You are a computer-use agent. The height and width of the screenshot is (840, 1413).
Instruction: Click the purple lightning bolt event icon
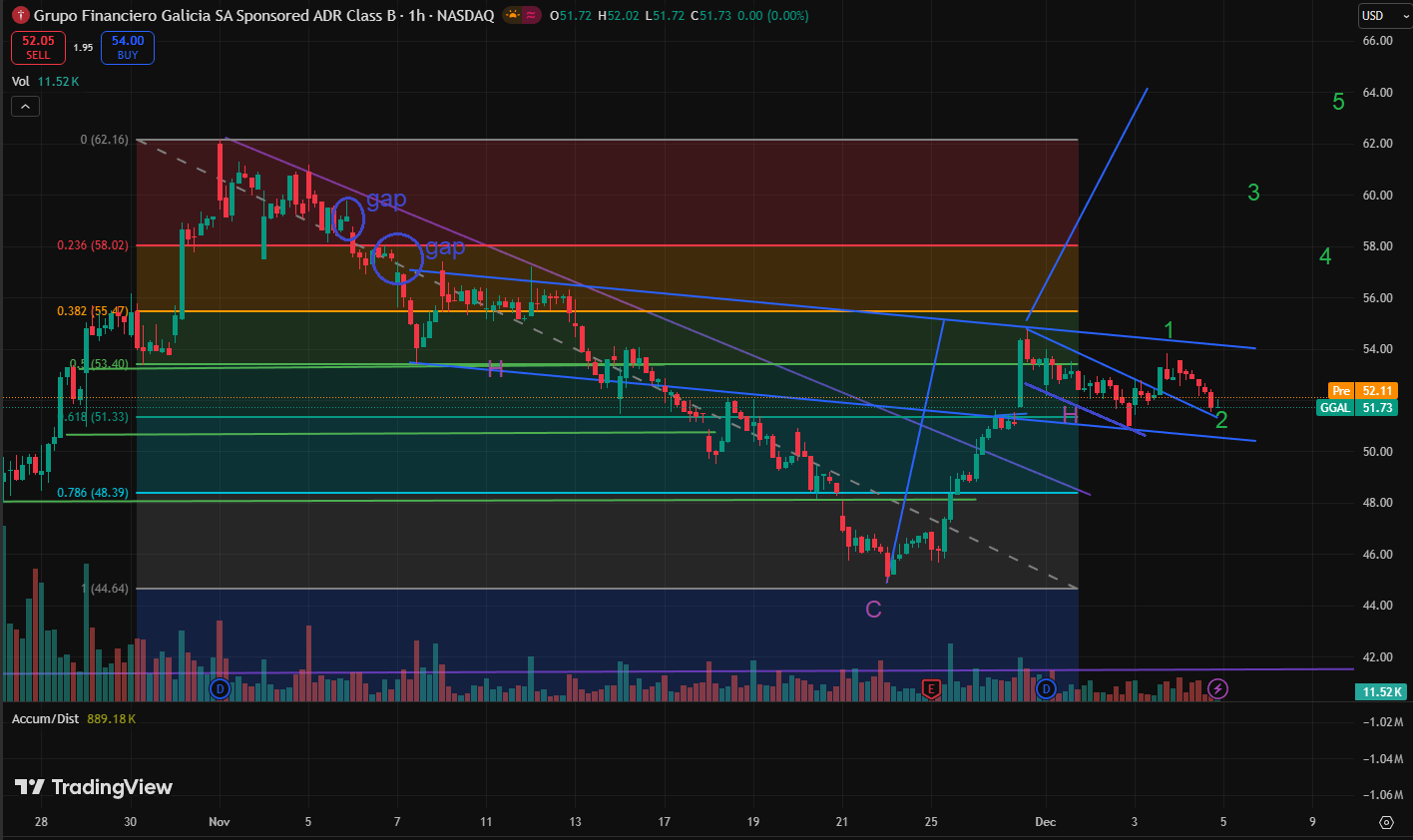tap(1217, 688)
